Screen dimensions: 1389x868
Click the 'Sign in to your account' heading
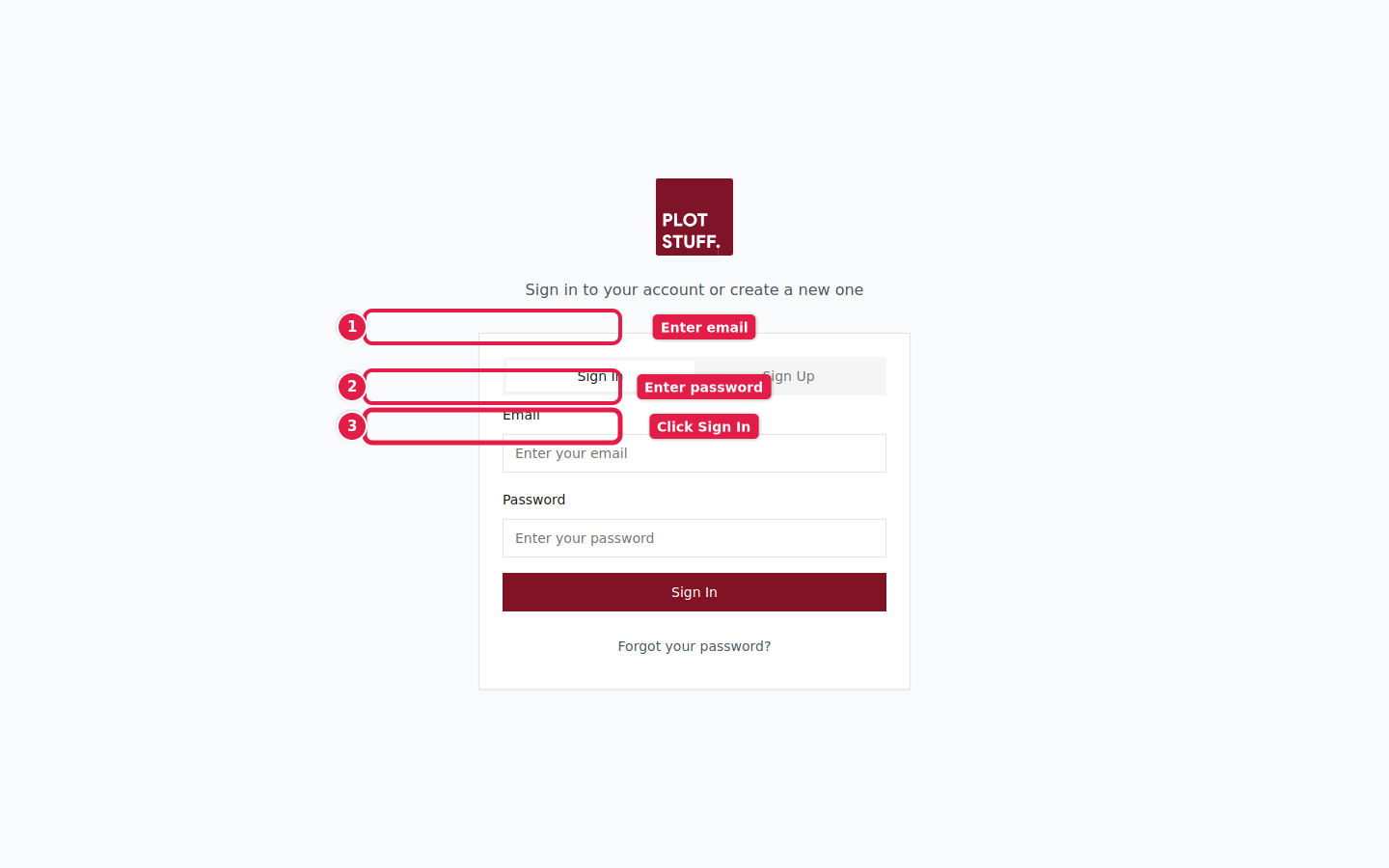pyautogui.click(x=694, y=290)
